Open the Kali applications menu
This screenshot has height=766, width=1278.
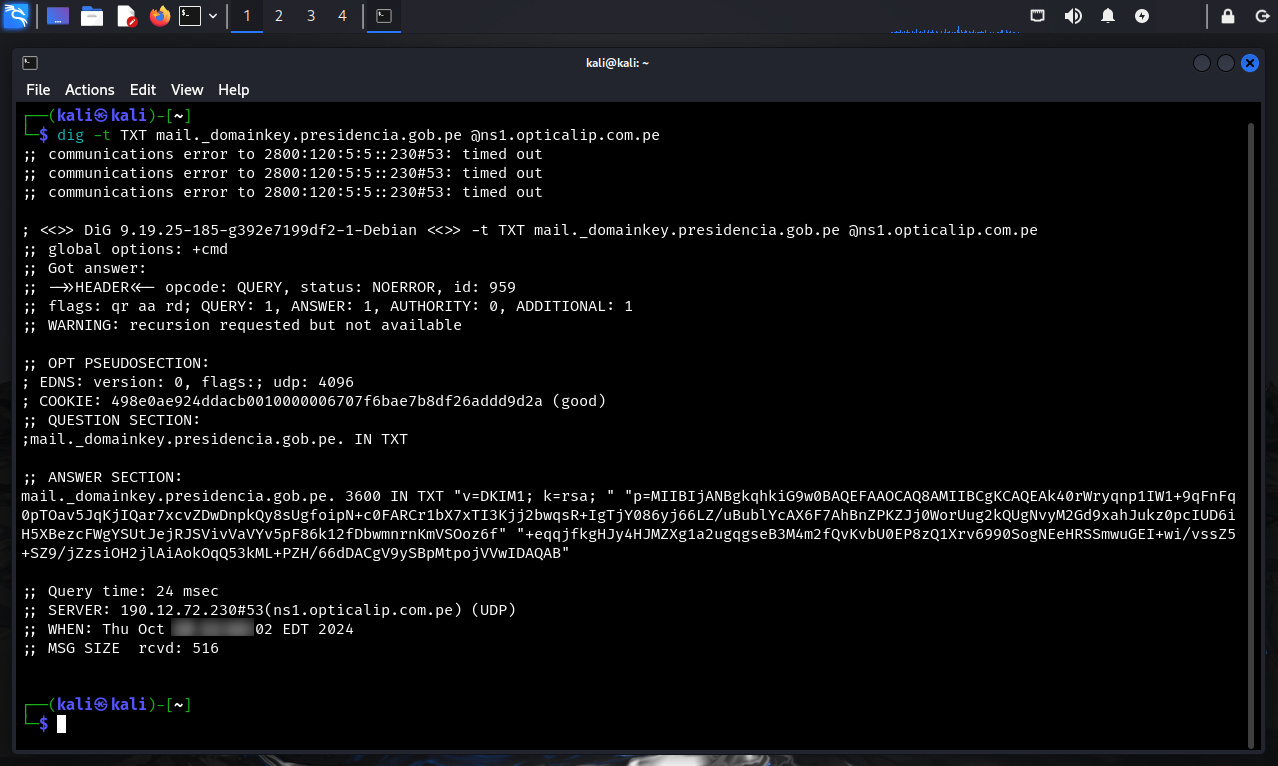(16, 16)
